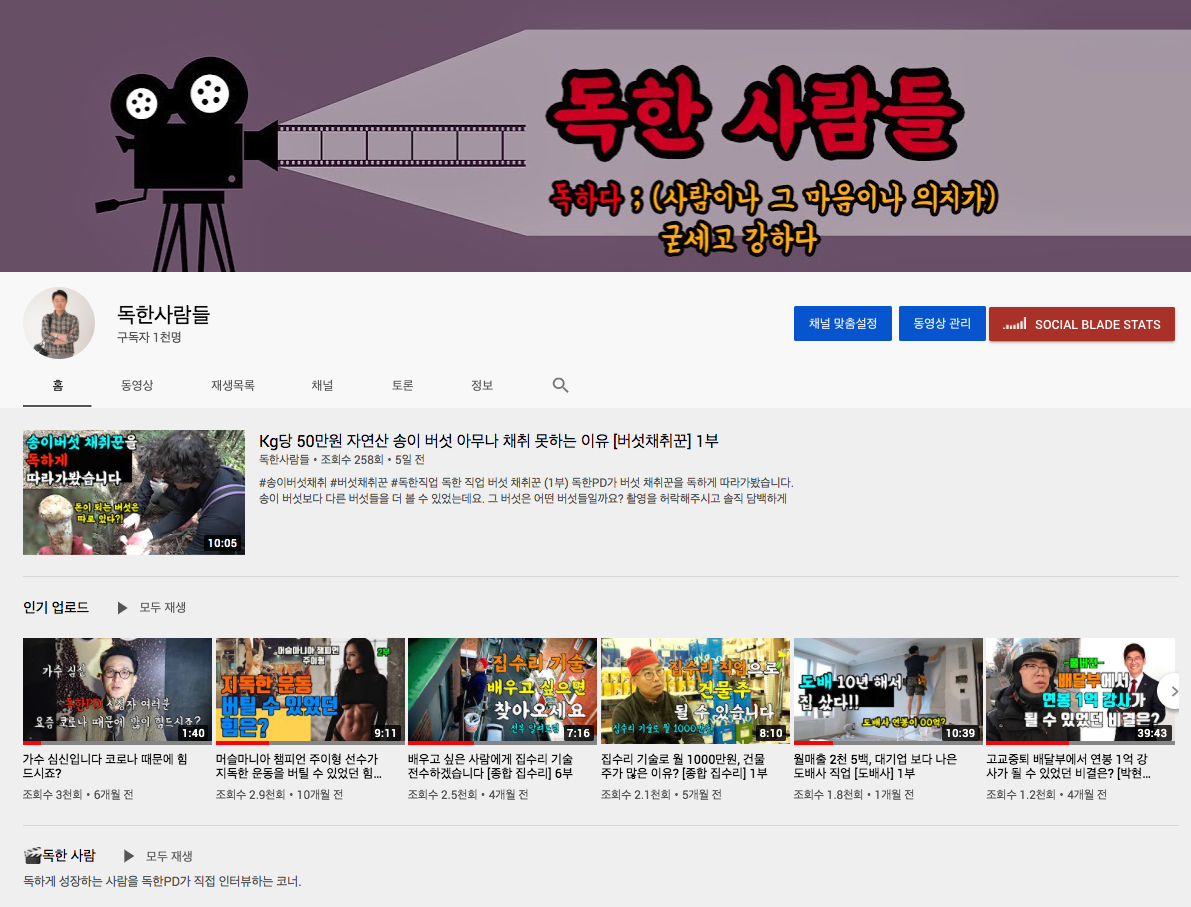Viewport: 1191px width, 907px height.
Task: Open the 토론 tab
Action: 402,384
